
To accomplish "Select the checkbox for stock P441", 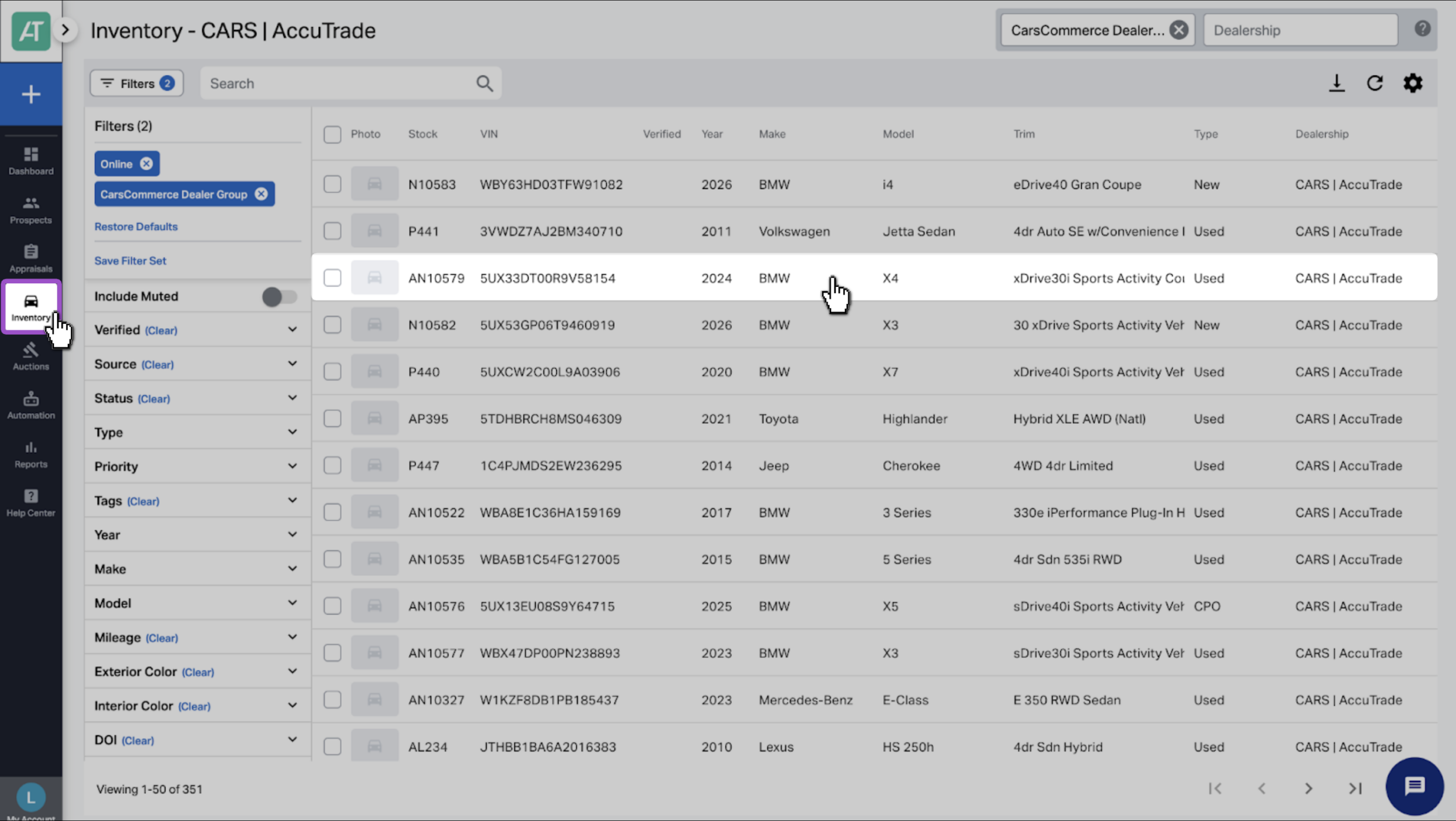I will (332, 230).
